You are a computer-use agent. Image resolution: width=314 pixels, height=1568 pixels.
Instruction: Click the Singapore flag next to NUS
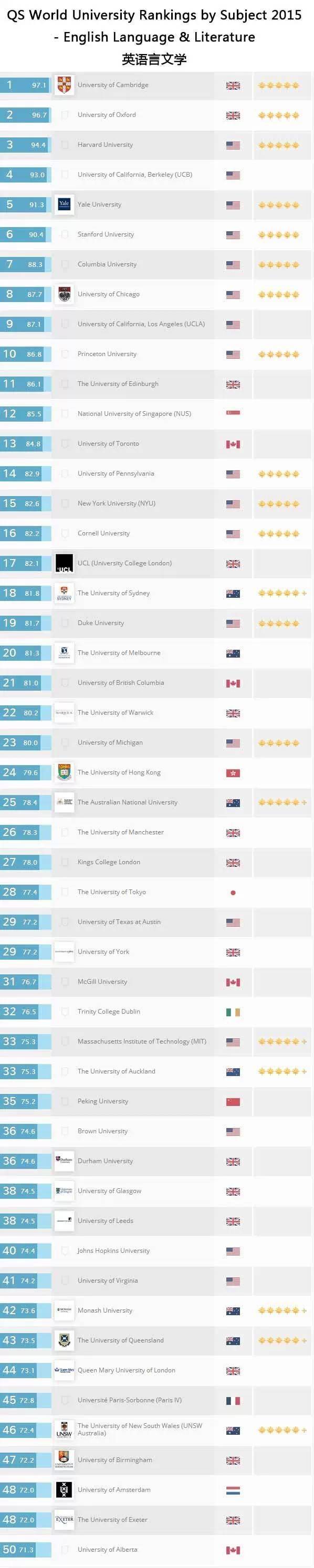click(x=233, y=413)
